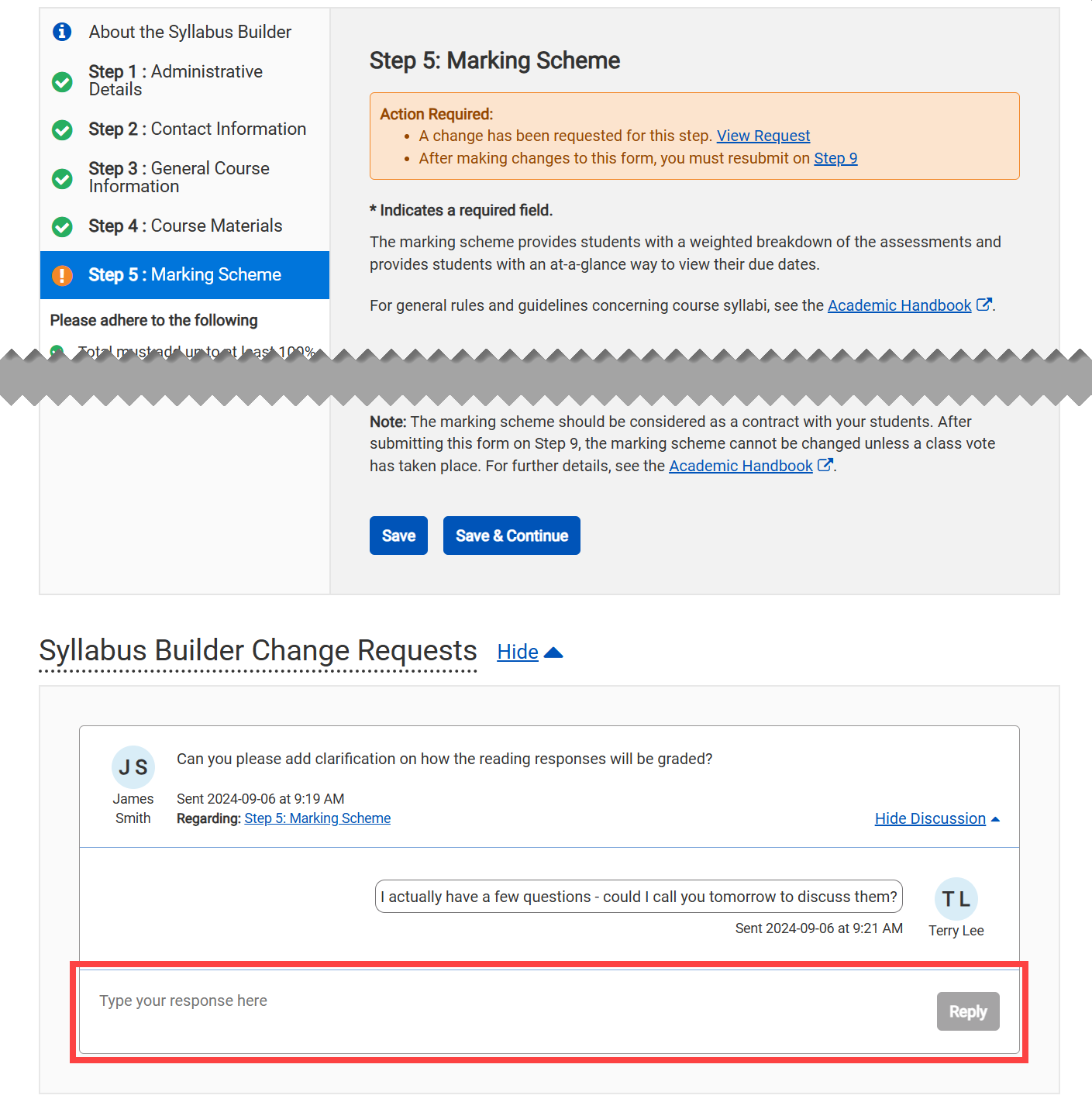Go to Step 1: Administrative Details
Screen dimensions: 1092x1109
pos(176,81)
